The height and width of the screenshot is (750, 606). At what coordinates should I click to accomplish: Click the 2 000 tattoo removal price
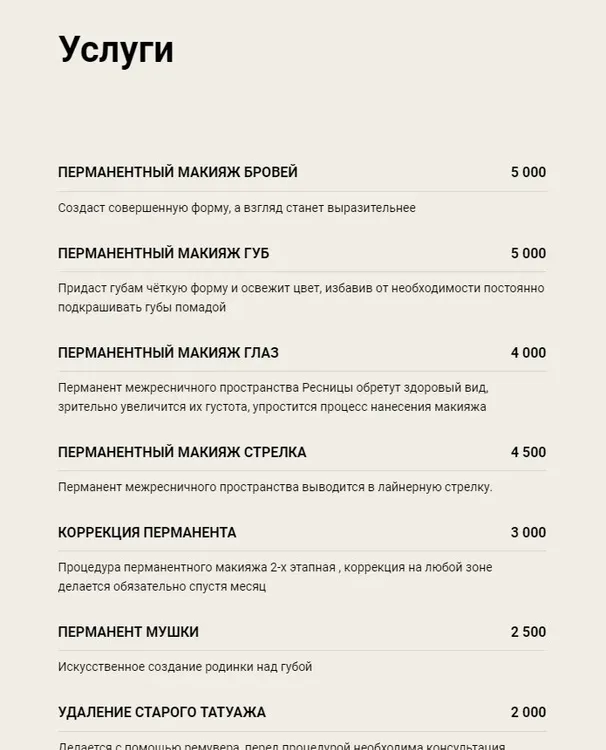528,712
